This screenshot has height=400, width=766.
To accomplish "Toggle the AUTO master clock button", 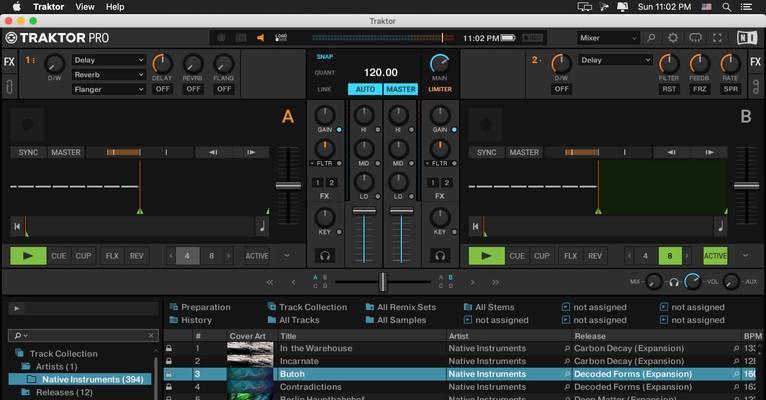I will pyautogui.click(x=365, y=89).
